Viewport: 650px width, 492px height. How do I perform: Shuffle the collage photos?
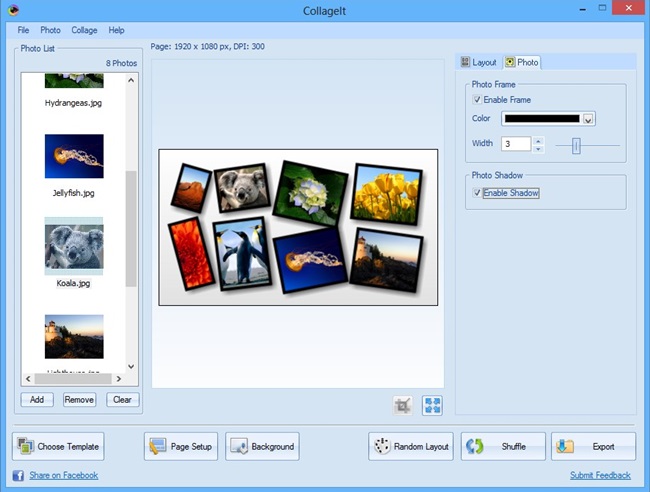(x=503, y=446)
